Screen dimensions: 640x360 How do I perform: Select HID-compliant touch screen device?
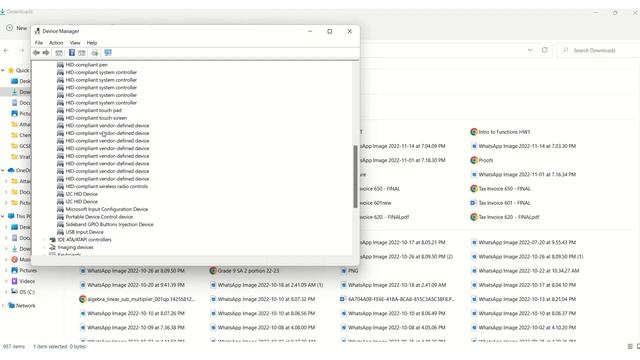96,118
